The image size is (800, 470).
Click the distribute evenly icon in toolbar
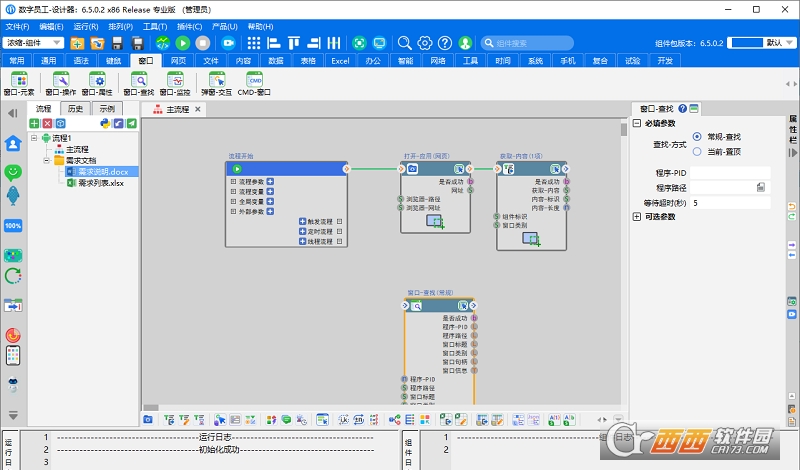pos(334,43)
